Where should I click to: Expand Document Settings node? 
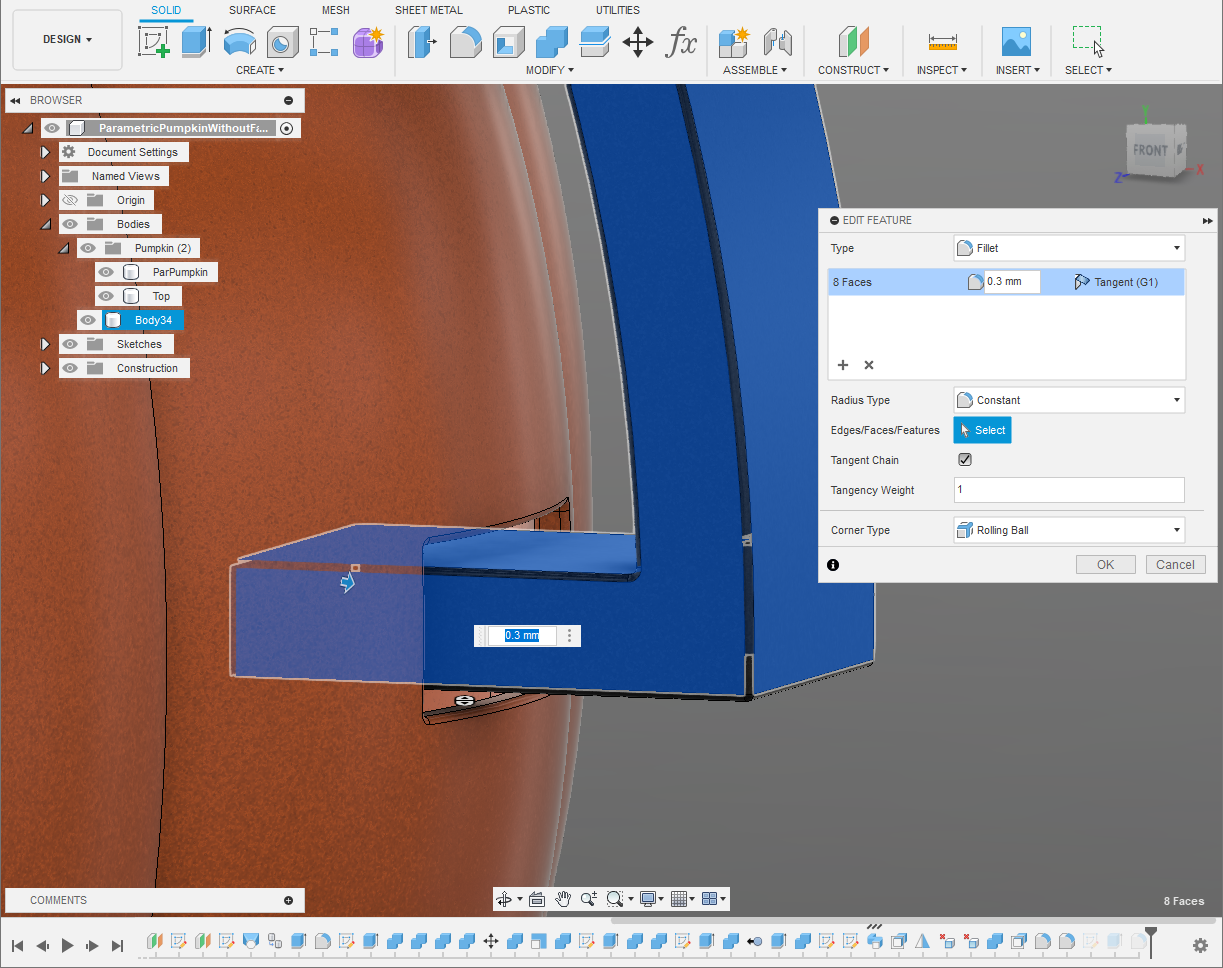tap(45, 152)
